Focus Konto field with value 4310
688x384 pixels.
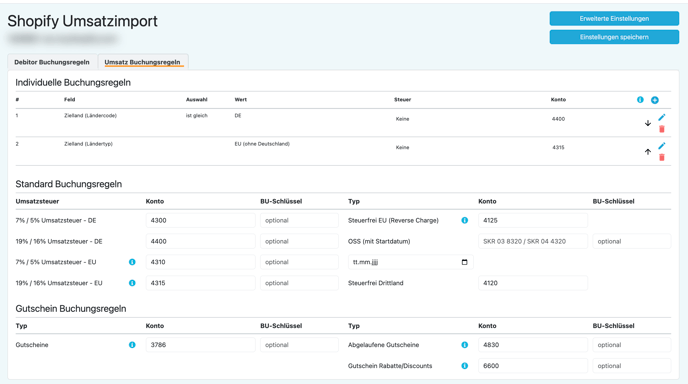[201, 262]
